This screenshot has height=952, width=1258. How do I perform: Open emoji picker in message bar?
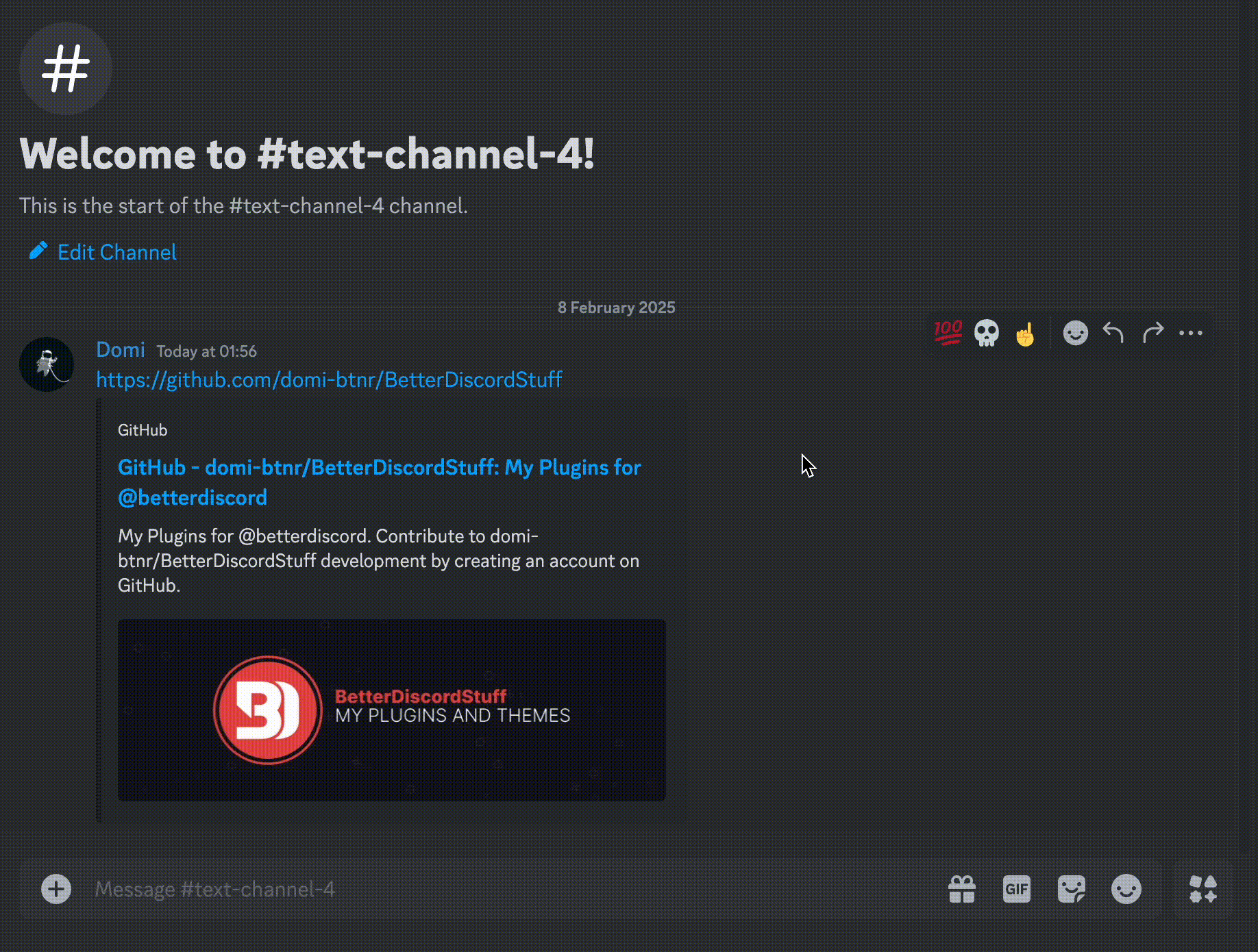[x=1126, y=889]
